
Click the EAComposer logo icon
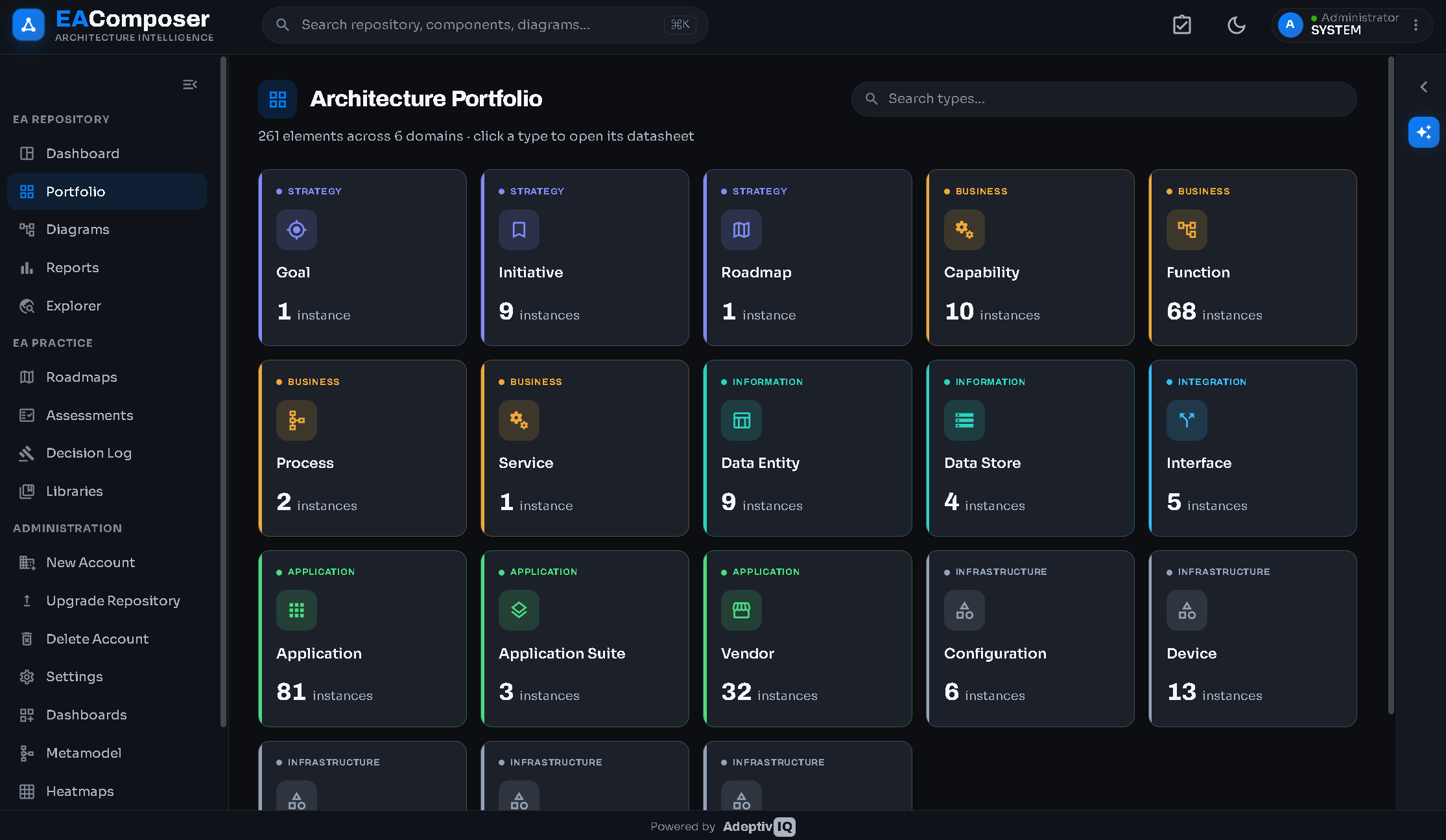coord(29,25)
